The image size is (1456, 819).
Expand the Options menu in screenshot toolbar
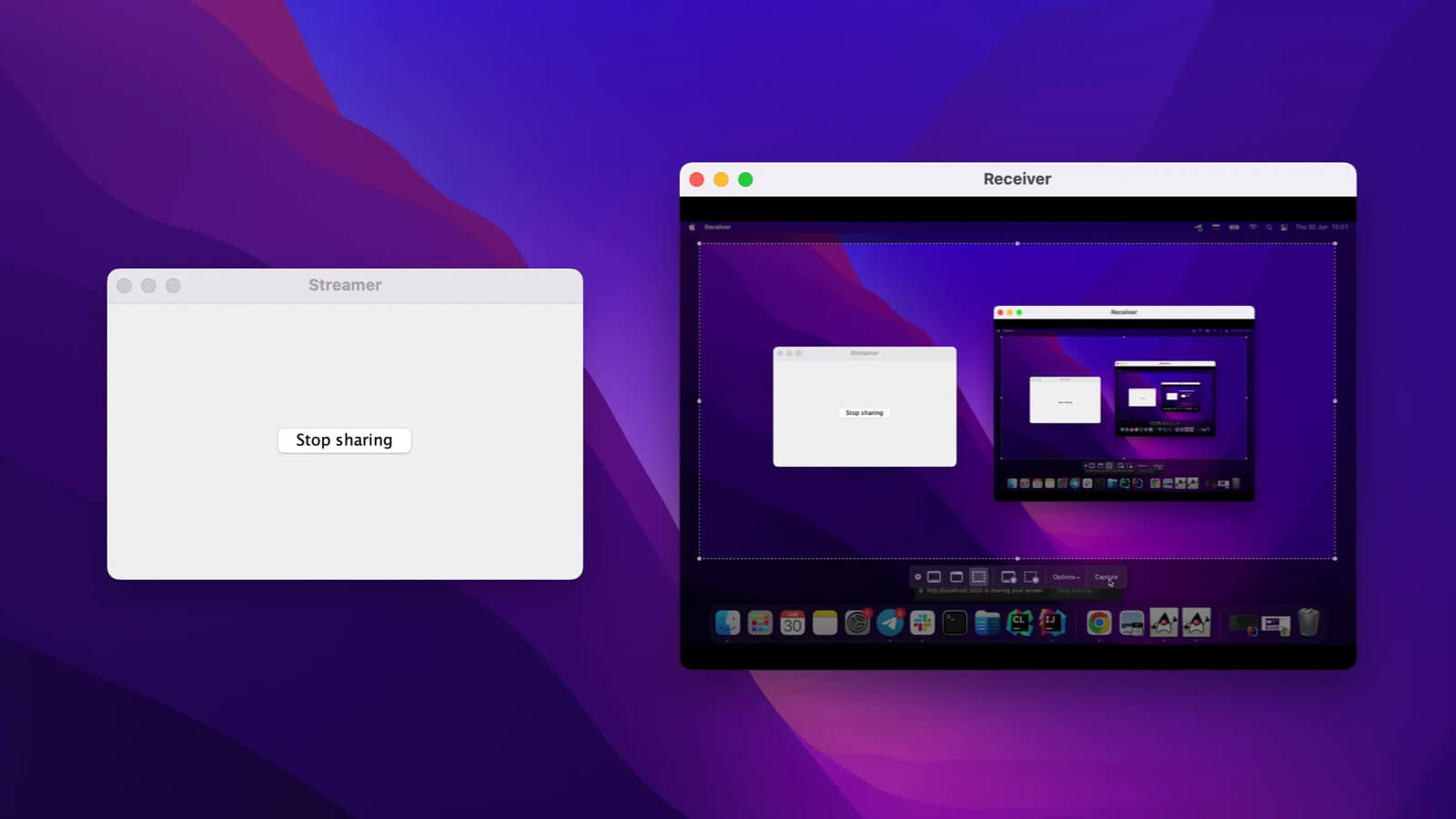click(1066, 577)
